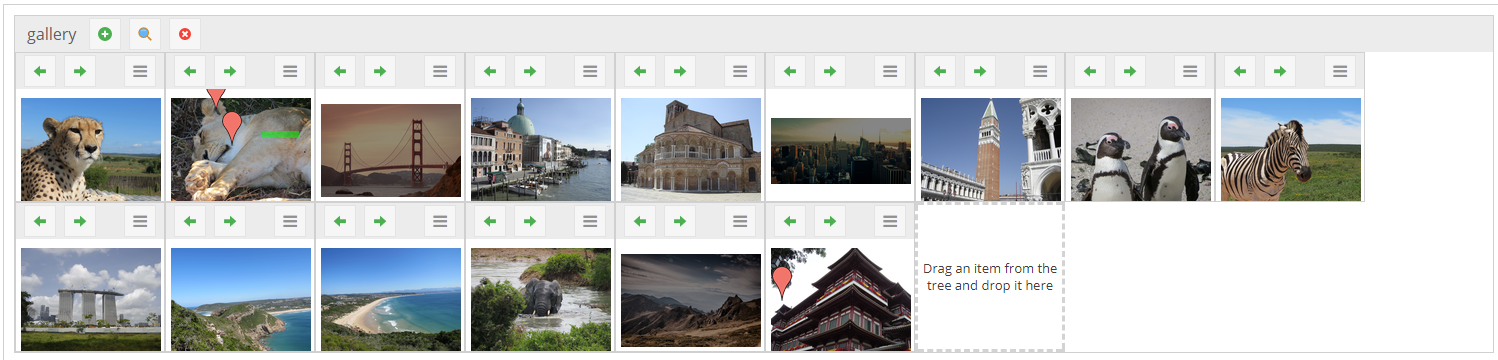Screen dimensions: 1498x360
Task: Move the penguins image left
Action: [x=1090, y=71]
